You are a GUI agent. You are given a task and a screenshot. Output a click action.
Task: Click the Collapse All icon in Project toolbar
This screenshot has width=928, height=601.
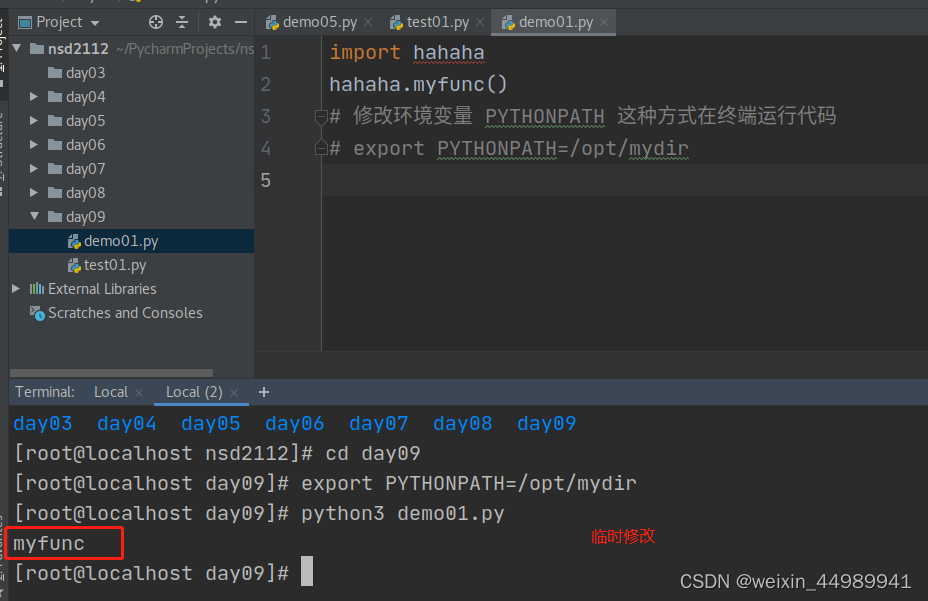coord(182,21)
